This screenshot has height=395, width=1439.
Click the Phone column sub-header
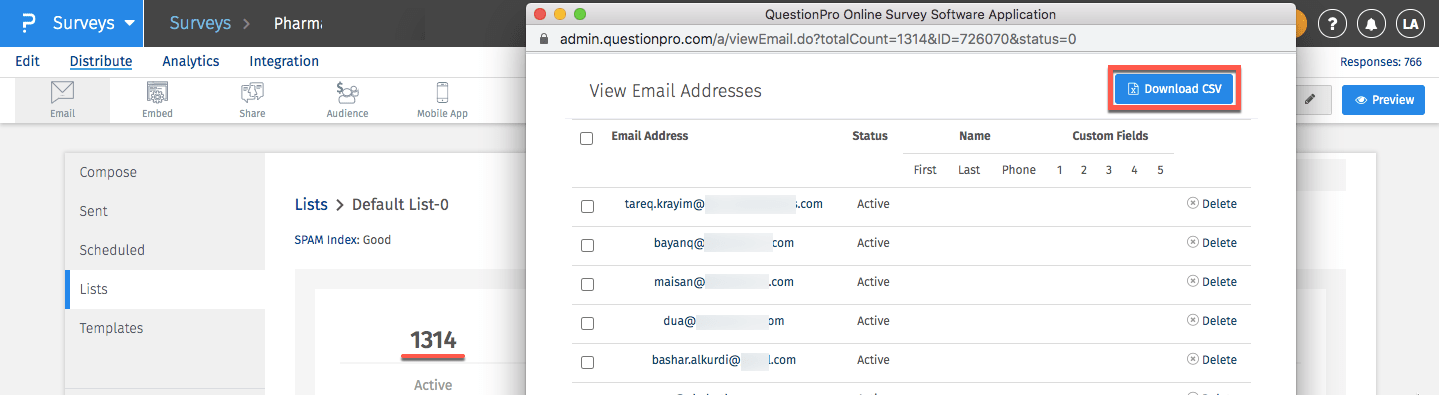pos(1019,170)
